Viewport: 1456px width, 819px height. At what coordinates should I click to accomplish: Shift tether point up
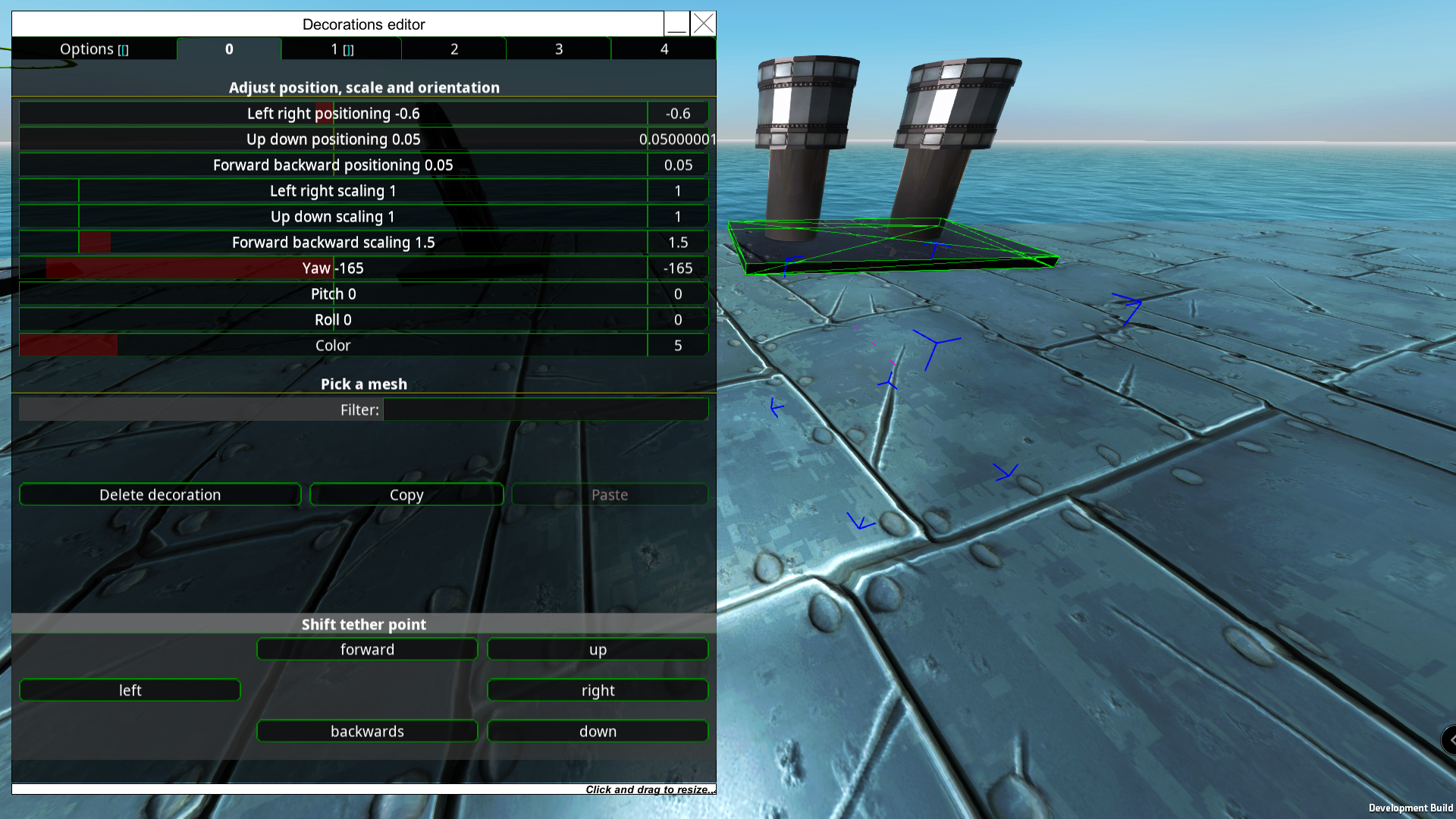(x=598, y=649)
